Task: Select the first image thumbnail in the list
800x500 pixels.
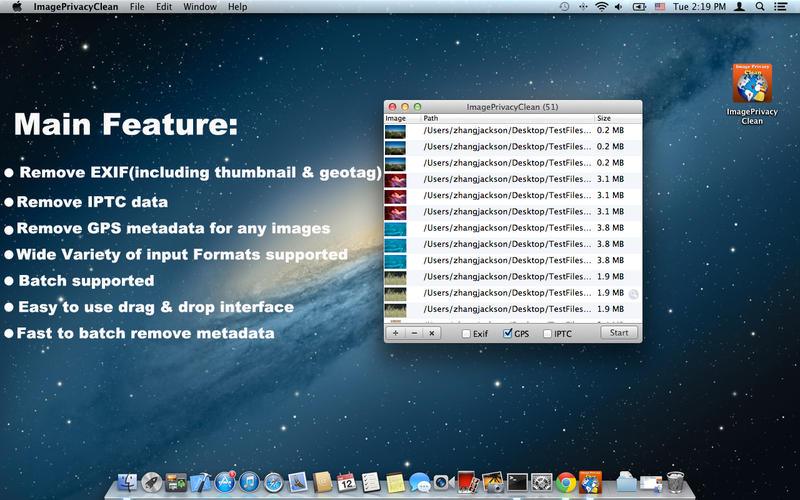Action: pos(397,130)
